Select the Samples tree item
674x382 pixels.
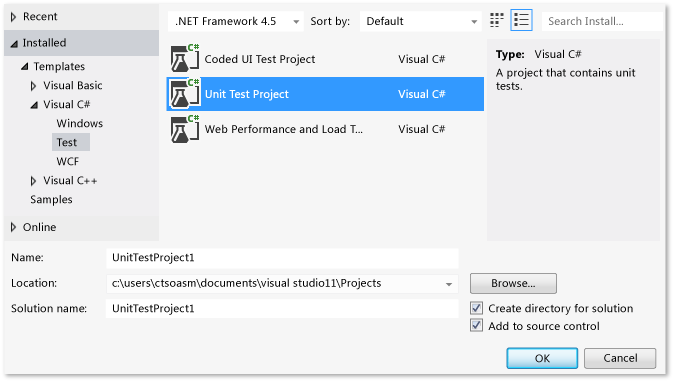pyautogui.click(x=51, y=199)
